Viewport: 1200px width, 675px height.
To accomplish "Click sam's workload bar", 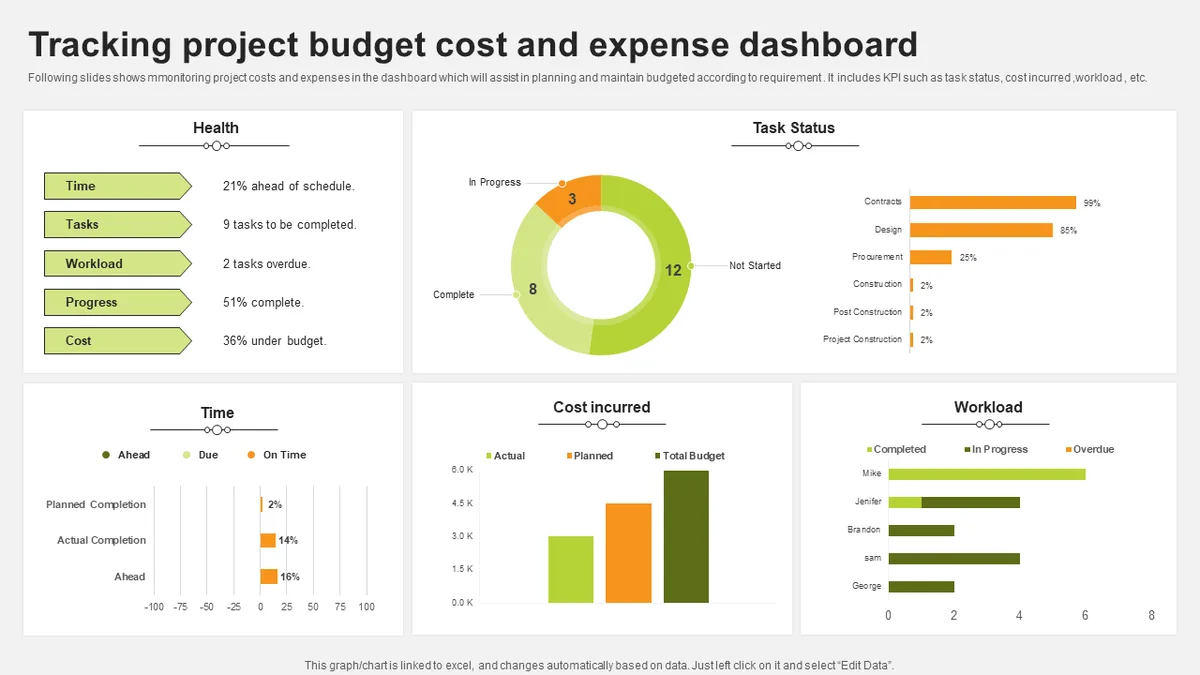I will tap(954, 558).
